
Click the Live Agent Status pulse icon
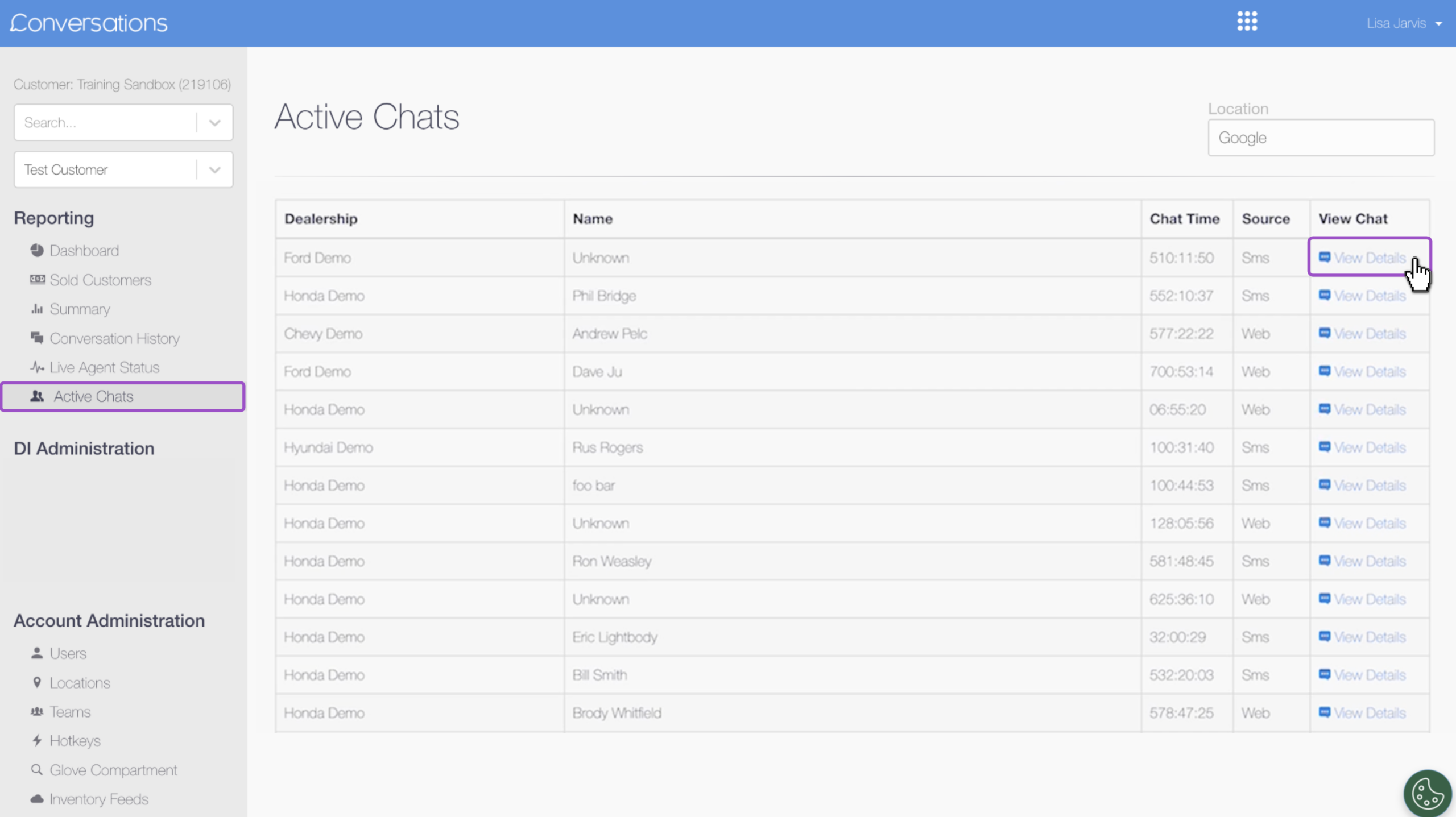(37, 367)
